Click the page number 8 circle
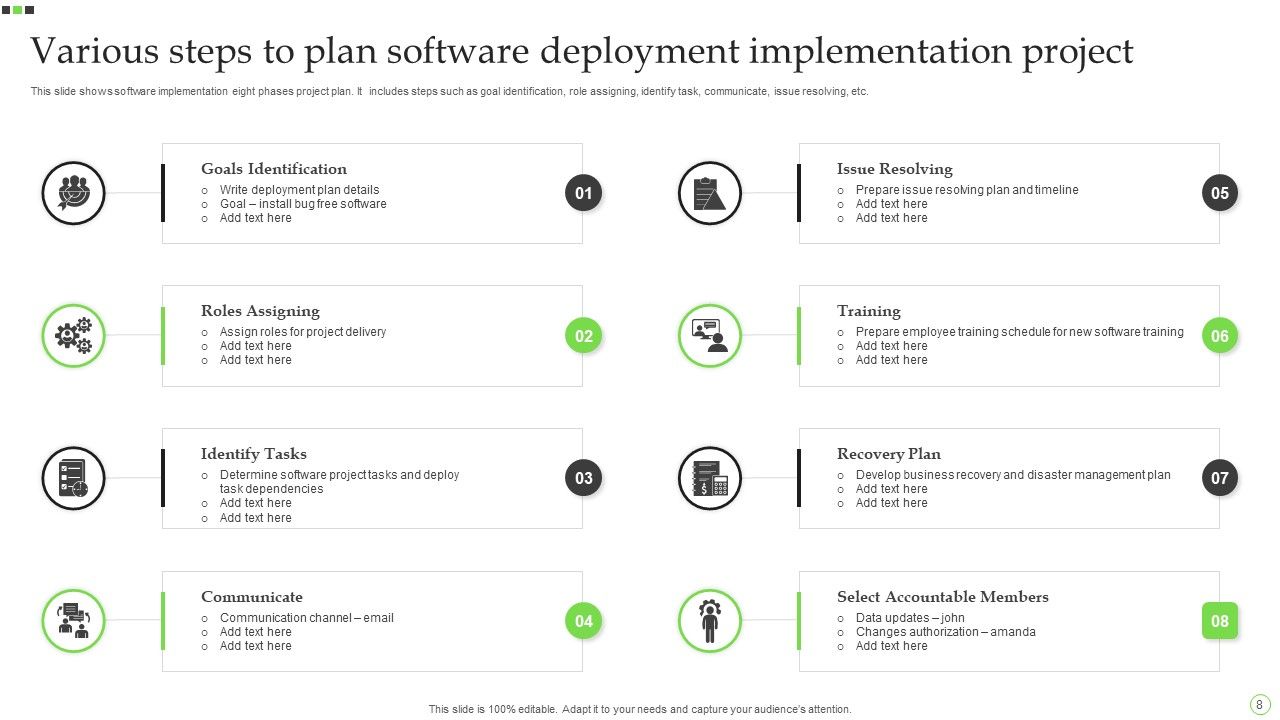 click(1258, 703)
